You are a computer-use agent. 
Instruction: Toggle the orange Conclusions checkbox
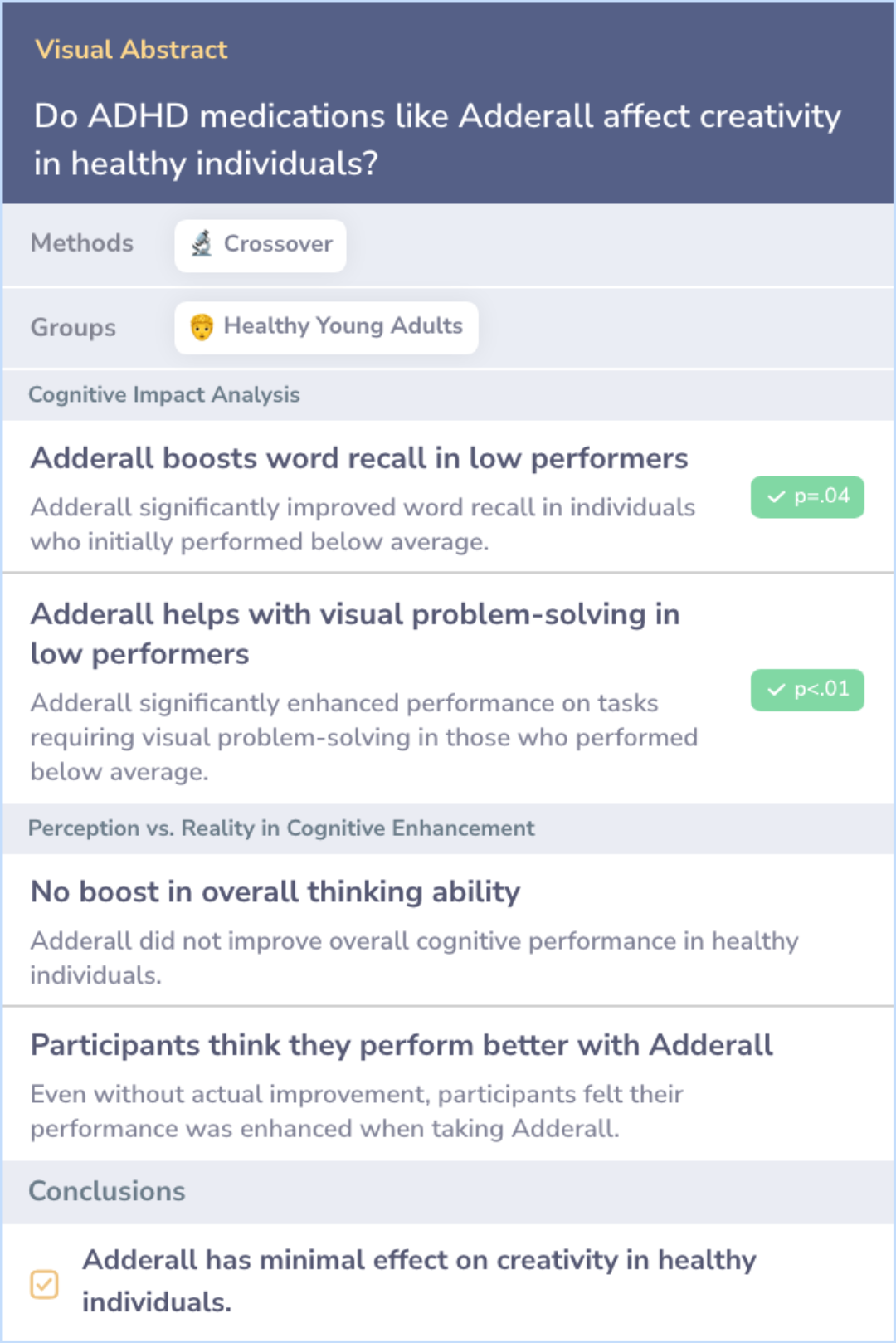coord(44,1284)
